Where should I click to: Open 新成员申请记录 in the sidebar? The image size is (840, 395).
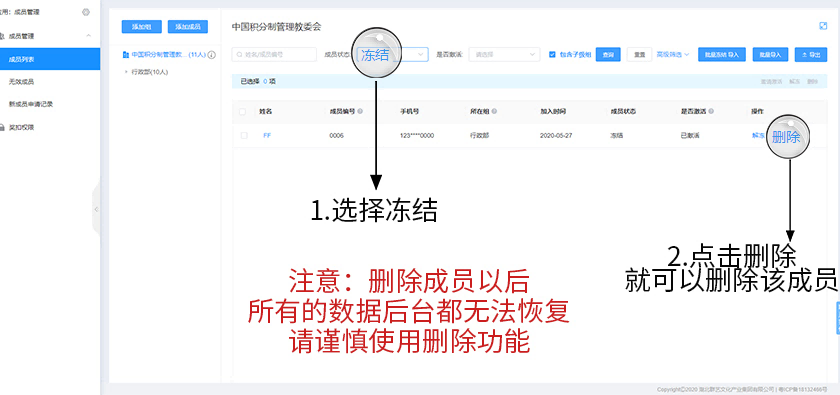click(31, 104)
